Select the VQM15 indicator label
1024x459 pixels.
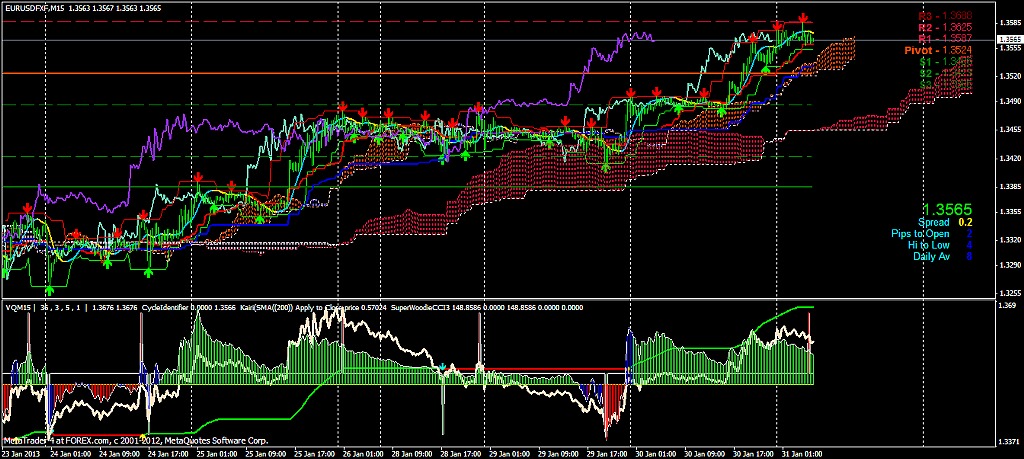click(x=19, y=306)
